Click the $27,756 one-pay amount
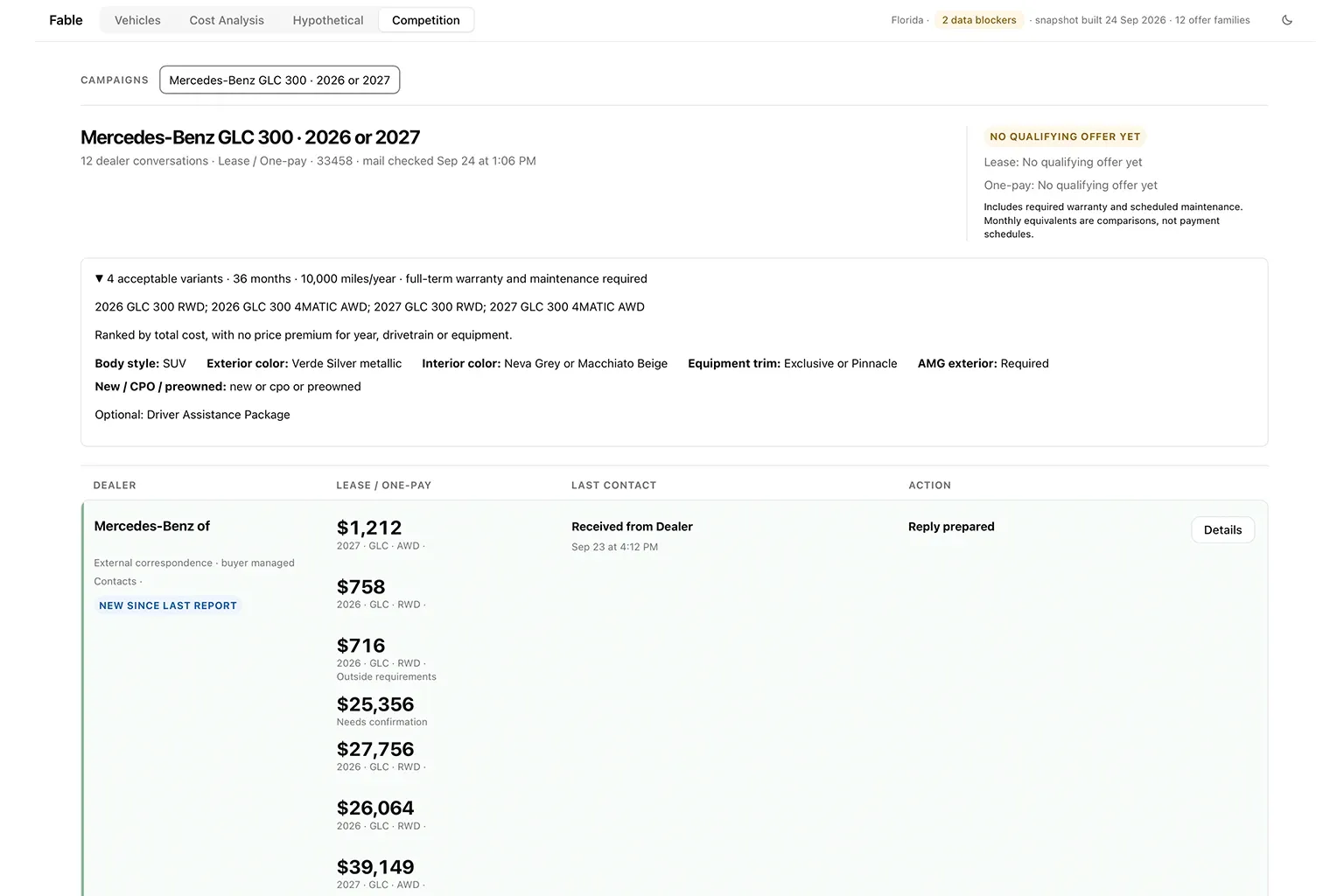This screenshot has height=896, width=1344. [375, 749]
